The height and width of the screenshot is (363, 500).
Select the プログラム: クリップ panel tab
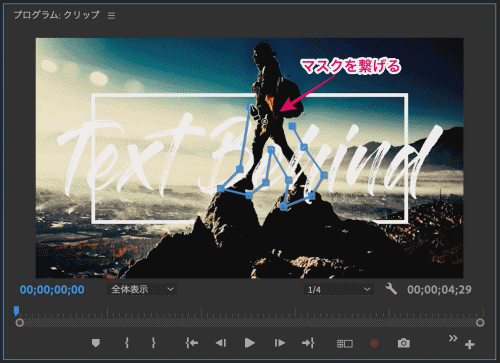pyautogui.click(x=56, y=15)
